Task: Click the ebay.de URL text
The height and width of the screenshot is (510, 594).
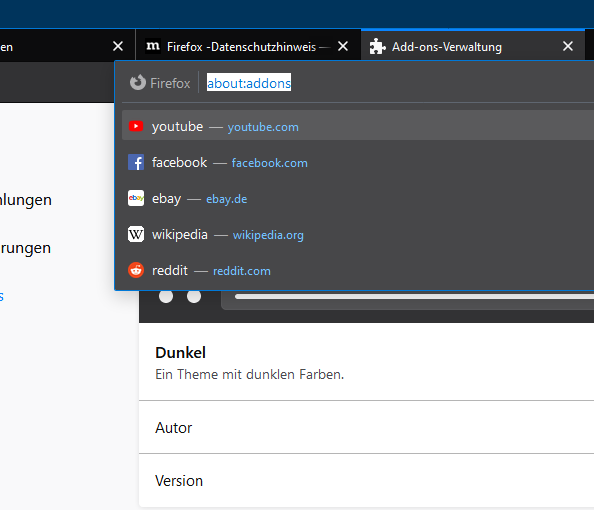Action: point(227,199)
